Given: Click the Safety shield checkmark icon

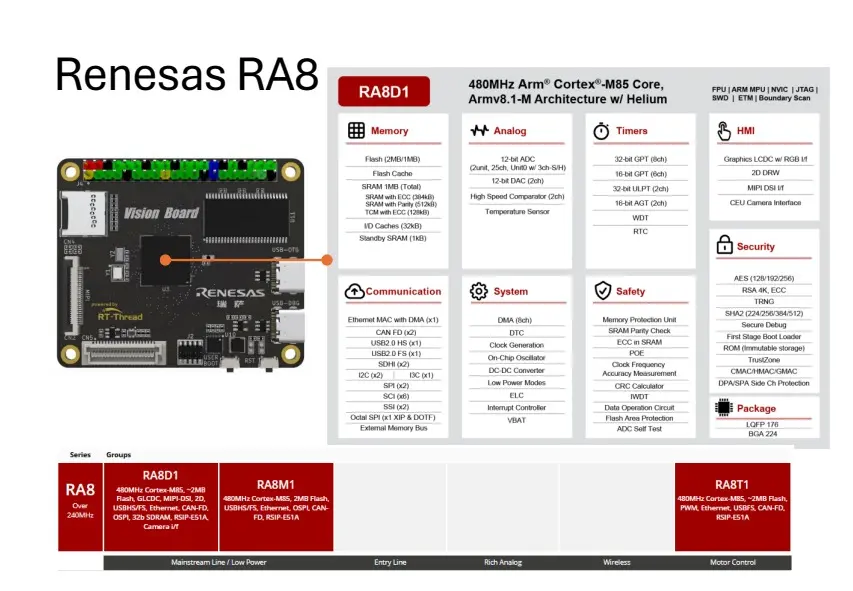Looking at the screenshot, I should click(601, 291).
